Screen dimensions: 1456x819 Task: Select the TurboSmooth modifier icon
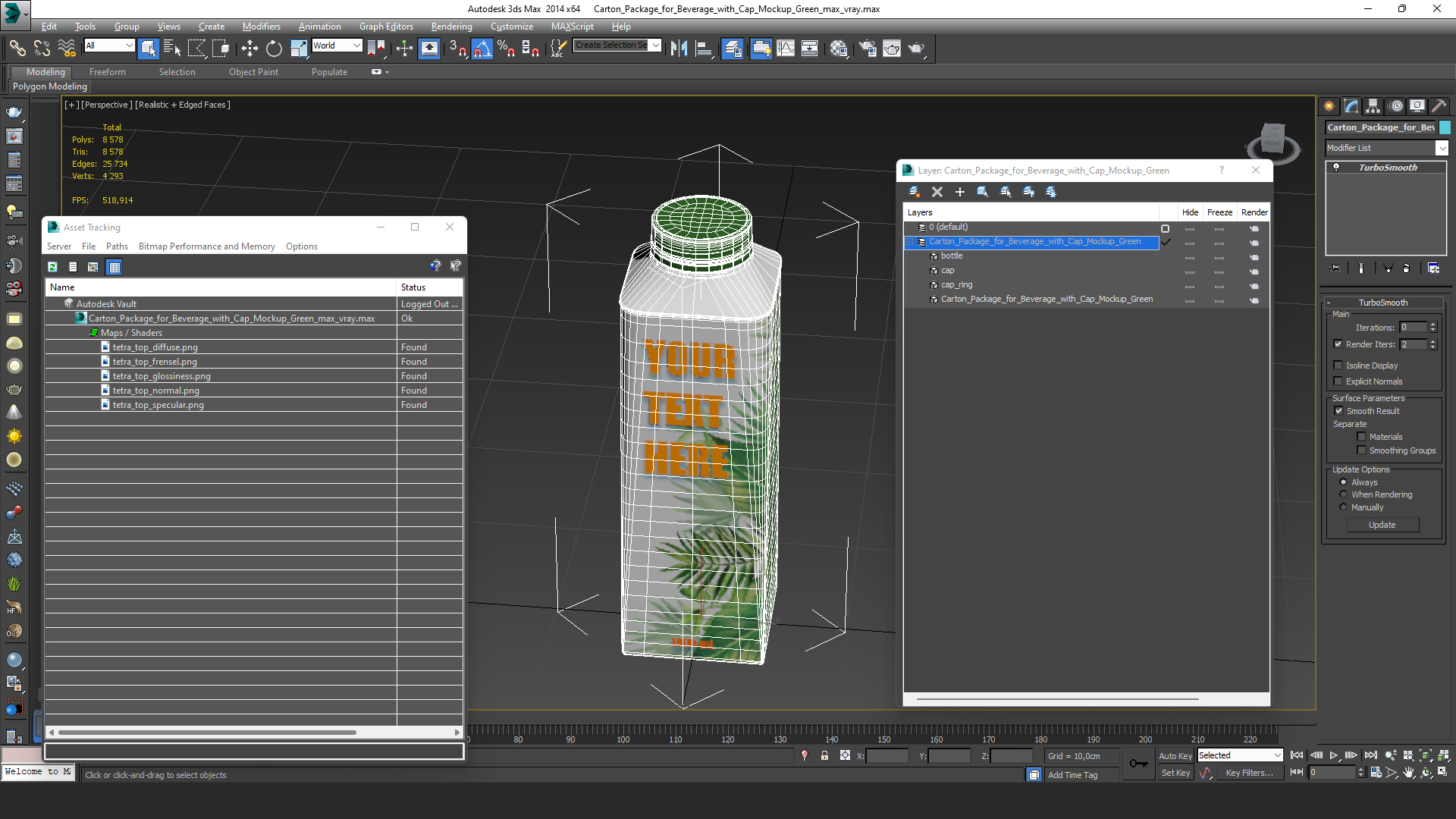point(1338,167)
